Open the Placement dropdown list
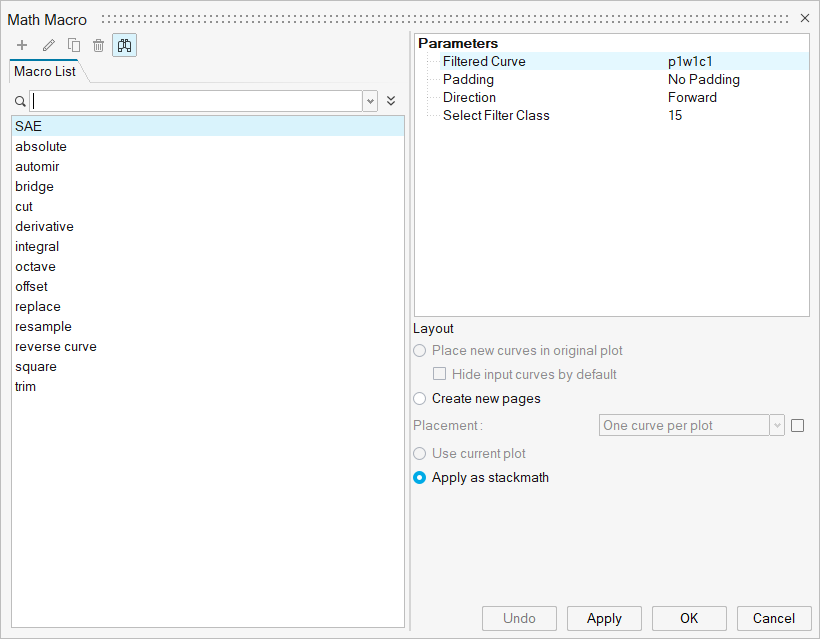 click(776, 426)
